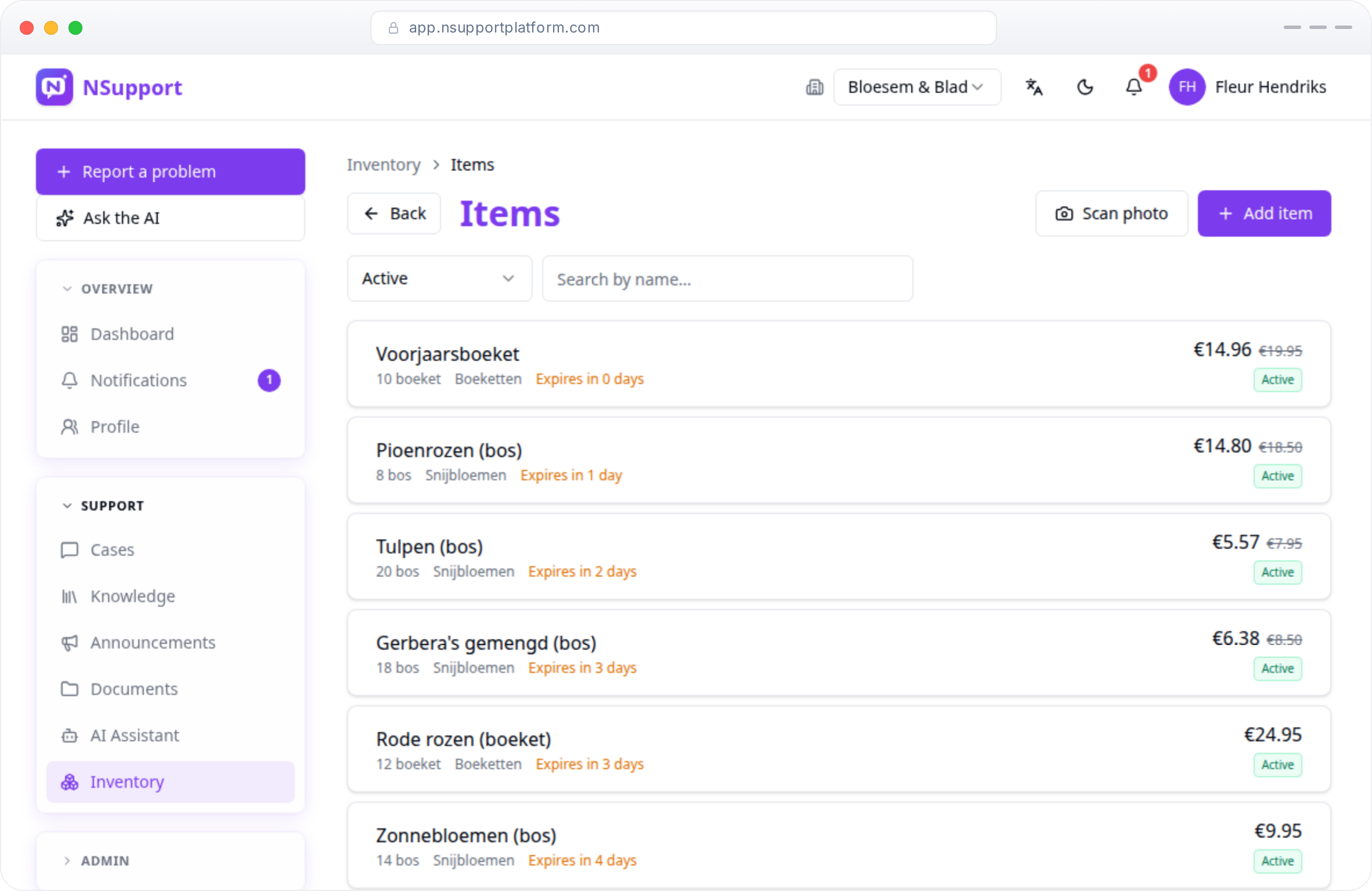The height and width of the screenshot is (891, 1372).
Task: Click the Documents folder icon
Action: [70, 689]
